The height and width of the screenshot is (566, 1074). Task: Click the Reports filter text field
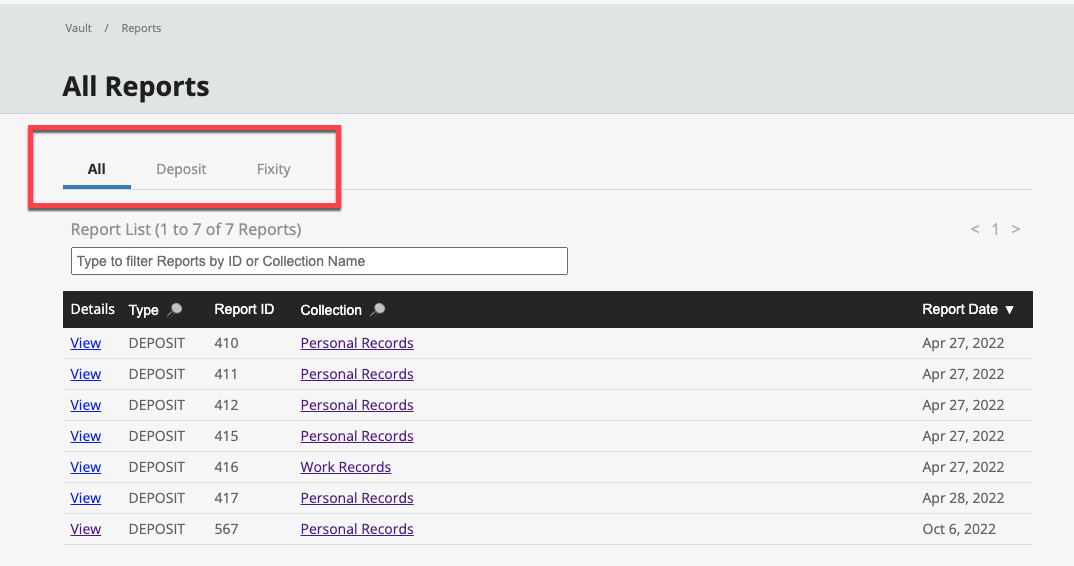tap(319, 261)
